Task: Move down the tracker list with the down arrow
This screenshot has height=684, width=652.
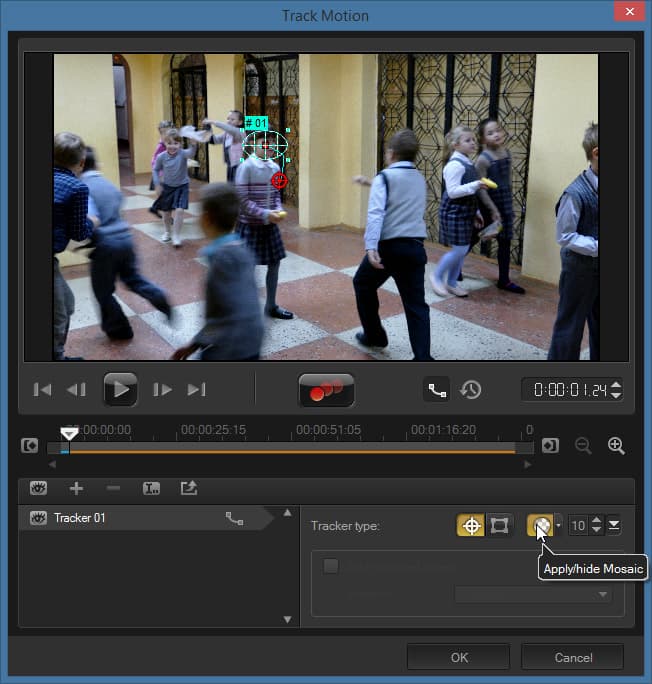Action: click(x=287, y=619)
